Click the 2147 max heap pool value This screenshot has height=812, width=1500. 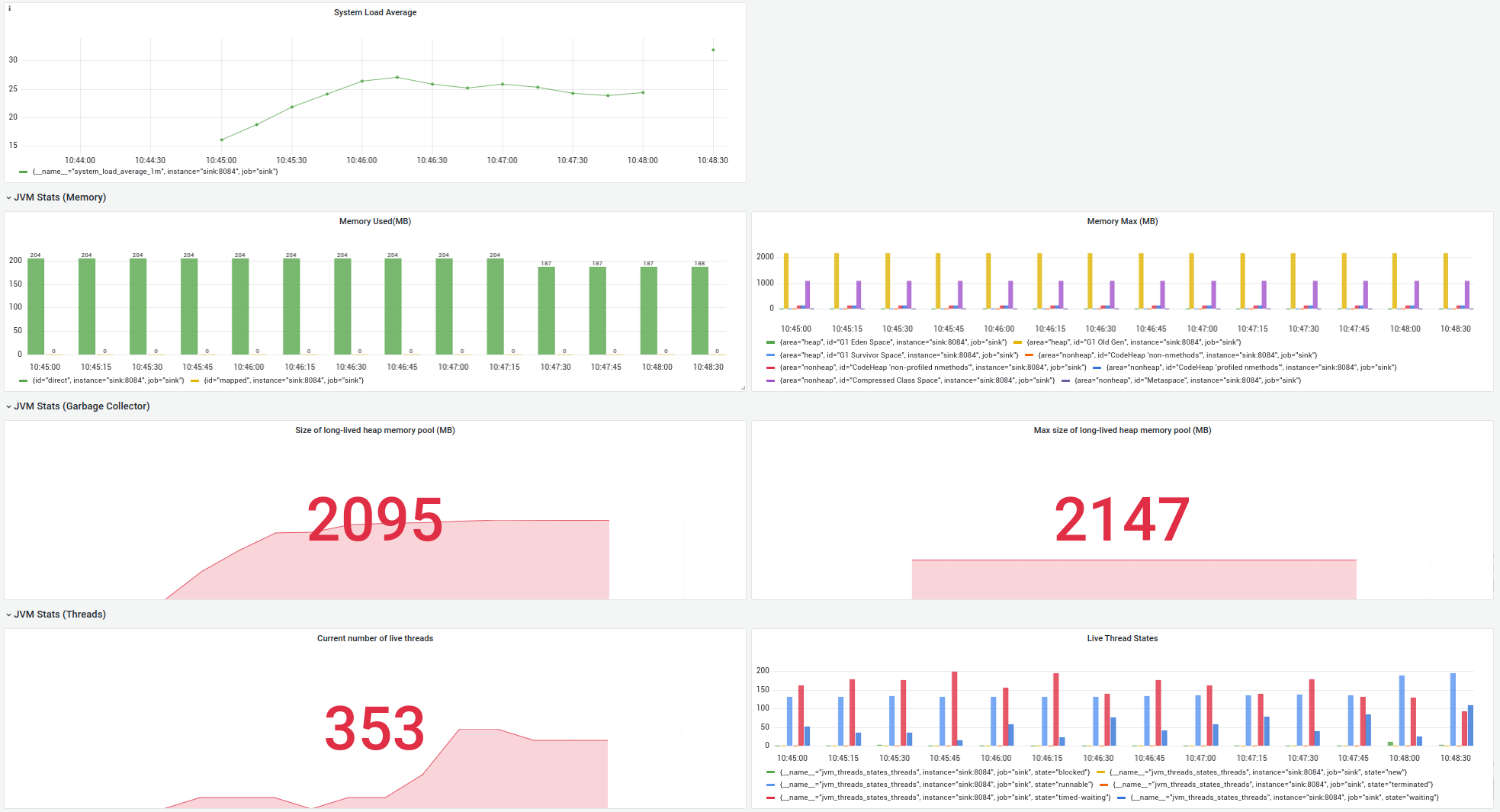click(x=1122, y=520)
